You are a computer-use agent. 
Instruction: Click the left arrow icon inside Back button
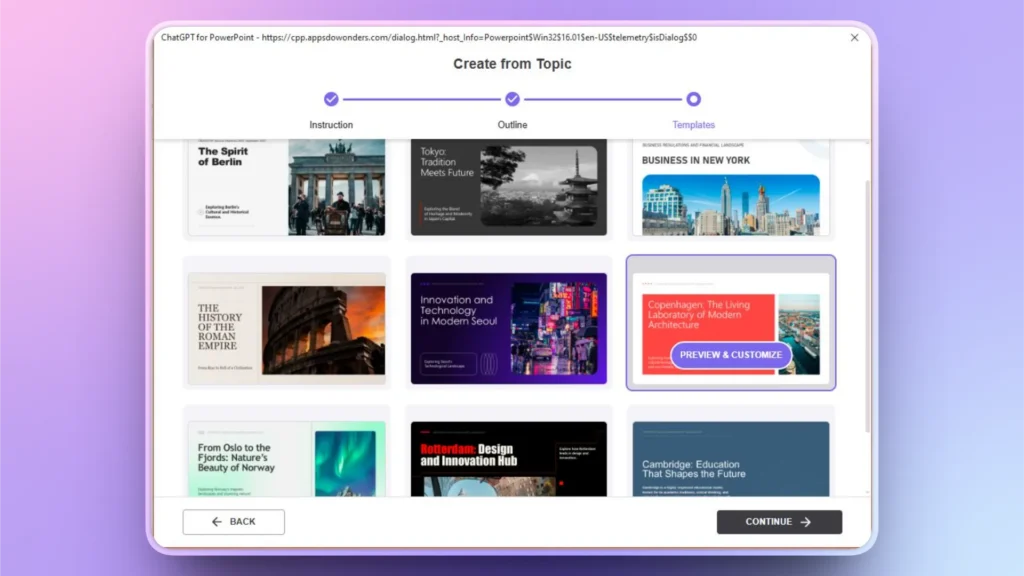pos(218,521)
